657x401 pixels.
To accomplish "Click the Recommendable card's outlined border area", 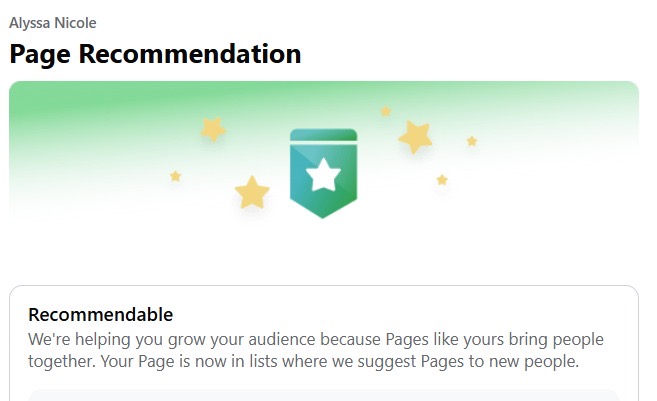I will [324, 343].
